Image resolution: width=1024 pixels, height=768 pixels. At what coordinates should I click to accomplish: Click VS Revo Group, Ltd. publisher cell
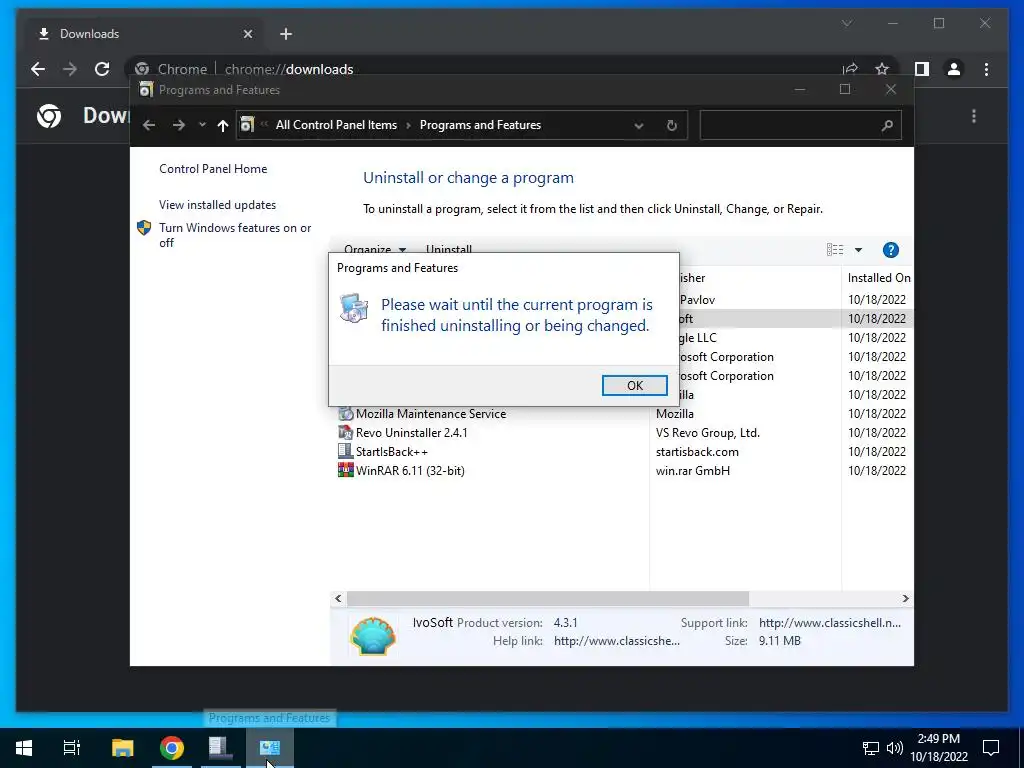coord(707,432)
